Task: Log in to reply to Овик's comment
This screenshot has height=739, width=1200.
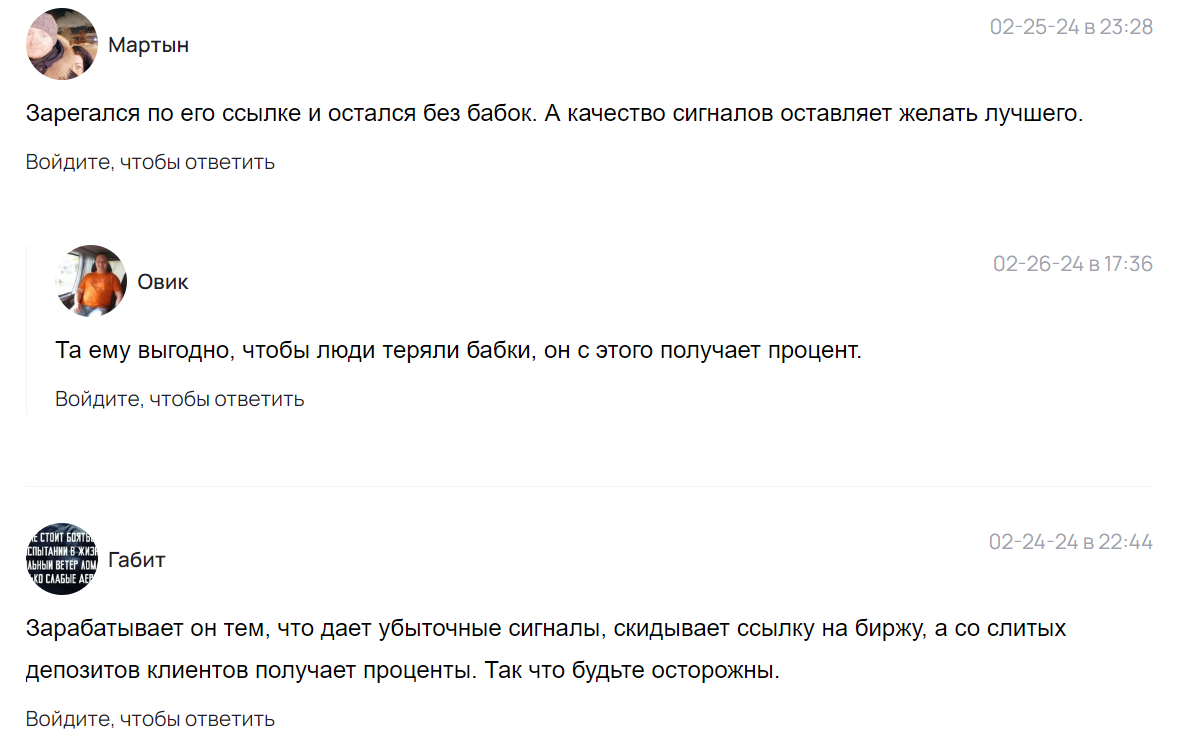Action: click(x=179, y=400)
